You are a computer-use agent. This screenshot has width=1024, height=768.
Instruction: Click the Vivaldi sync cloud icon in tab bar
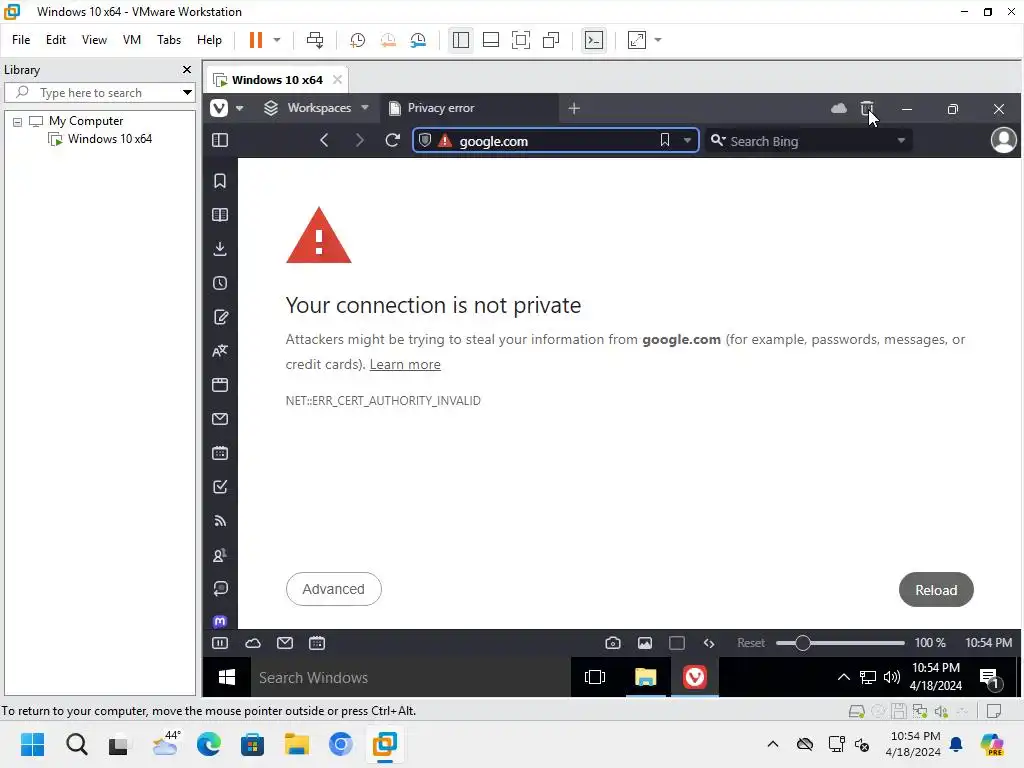(839, 108)
